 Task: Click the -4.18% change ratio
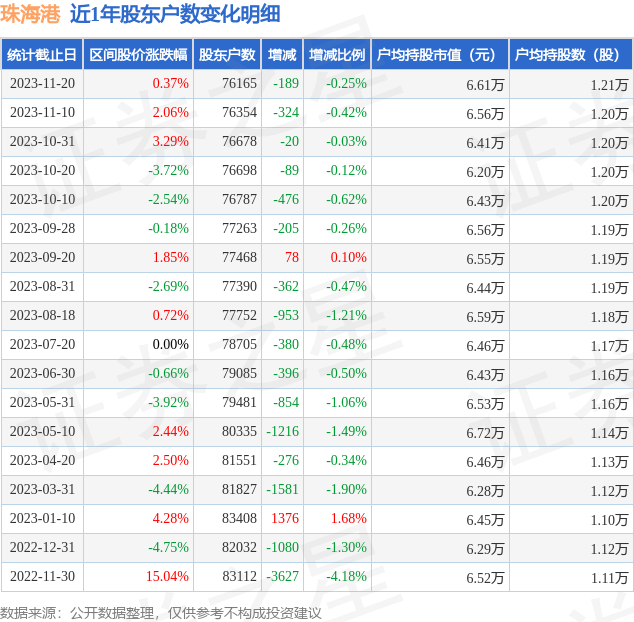[x=347, y=576]
